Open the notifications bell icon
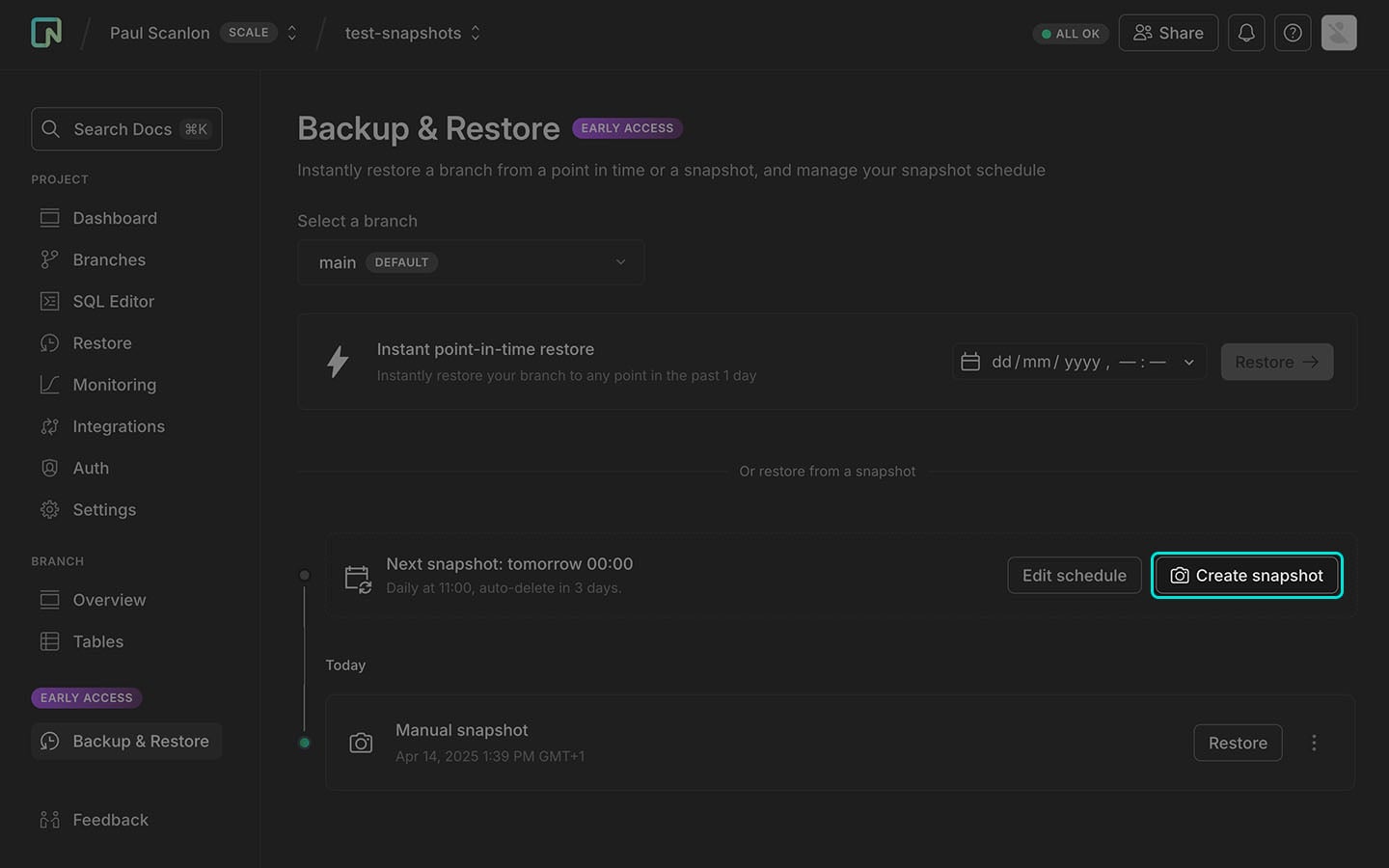 tap(1246, 32)
